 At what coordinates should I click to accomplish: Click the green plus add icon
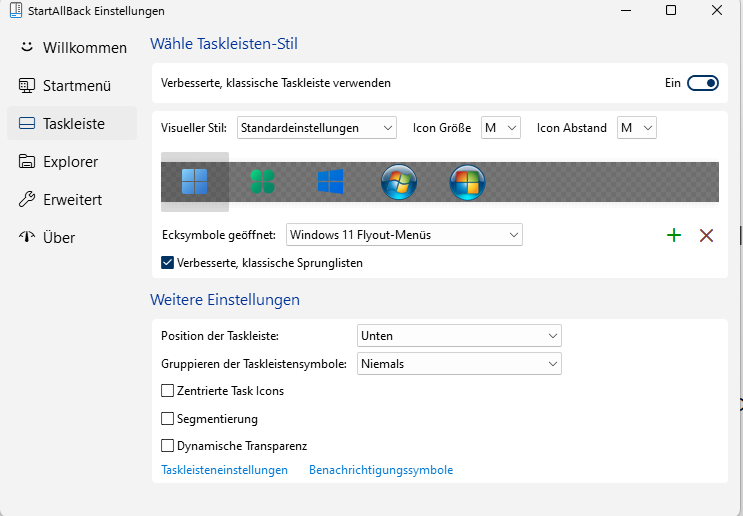tap(674, 235)
